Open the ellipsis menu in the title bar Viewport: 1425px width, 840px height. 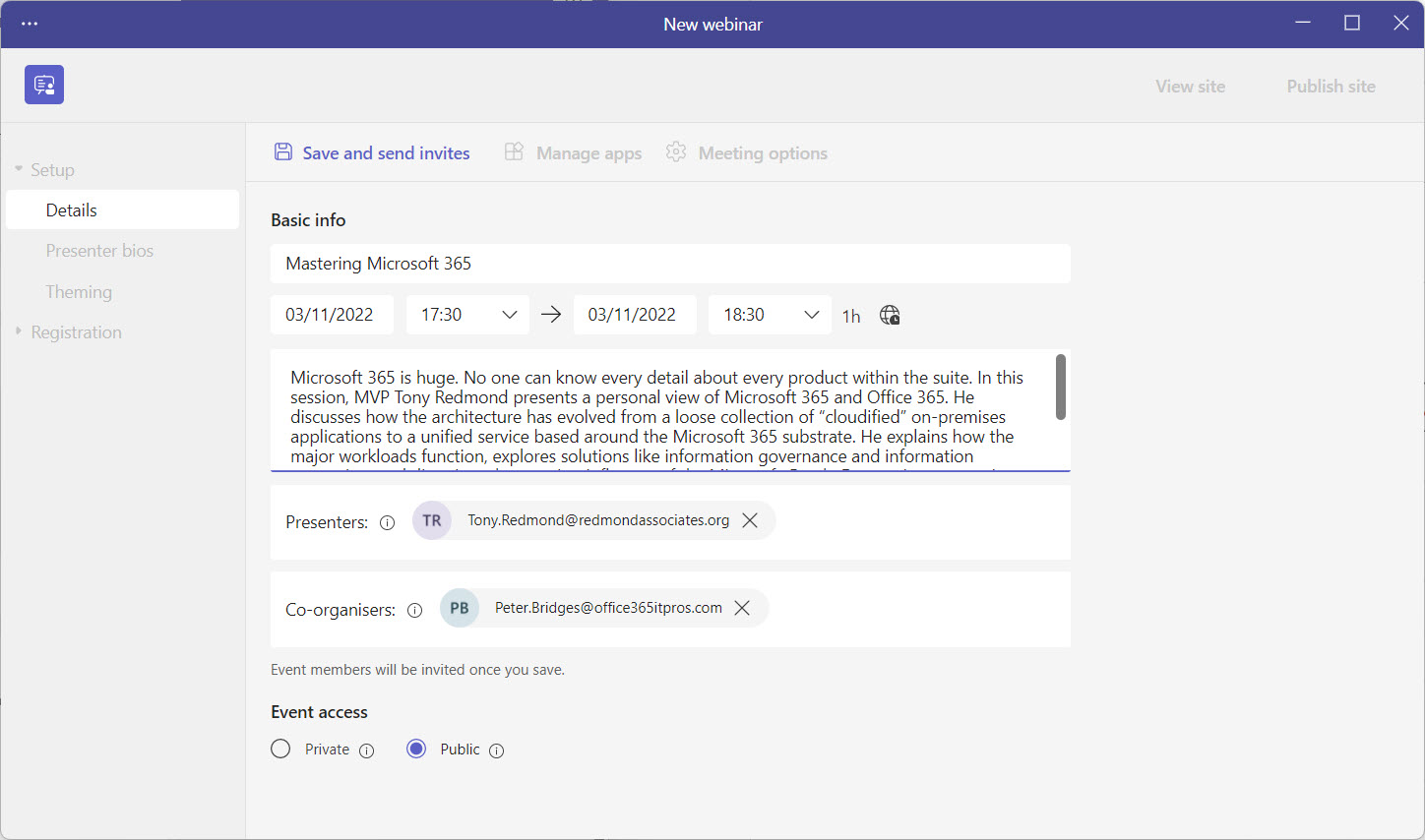(29, 24)
